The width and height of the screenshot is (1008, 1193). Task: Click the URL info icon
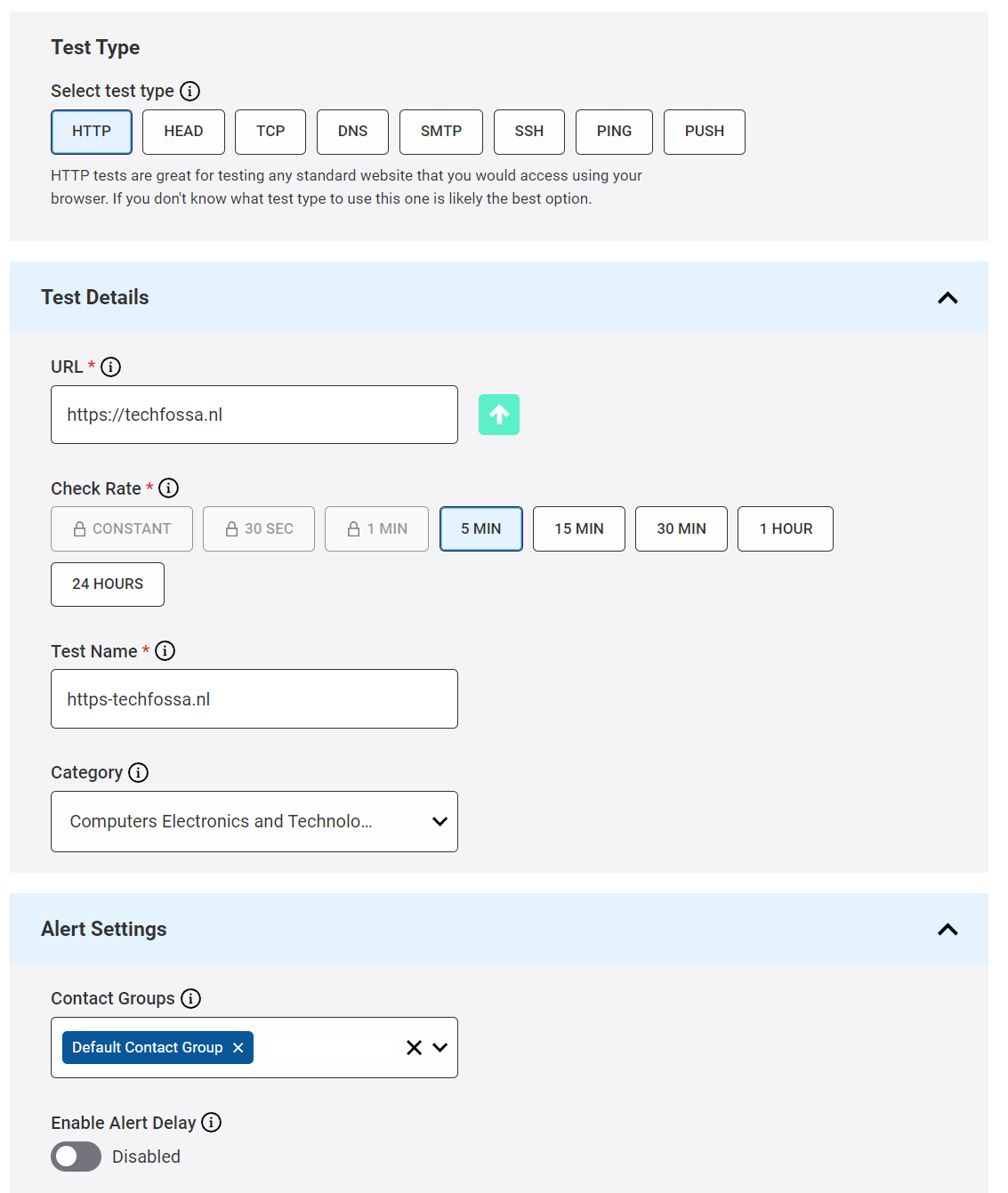110,367
